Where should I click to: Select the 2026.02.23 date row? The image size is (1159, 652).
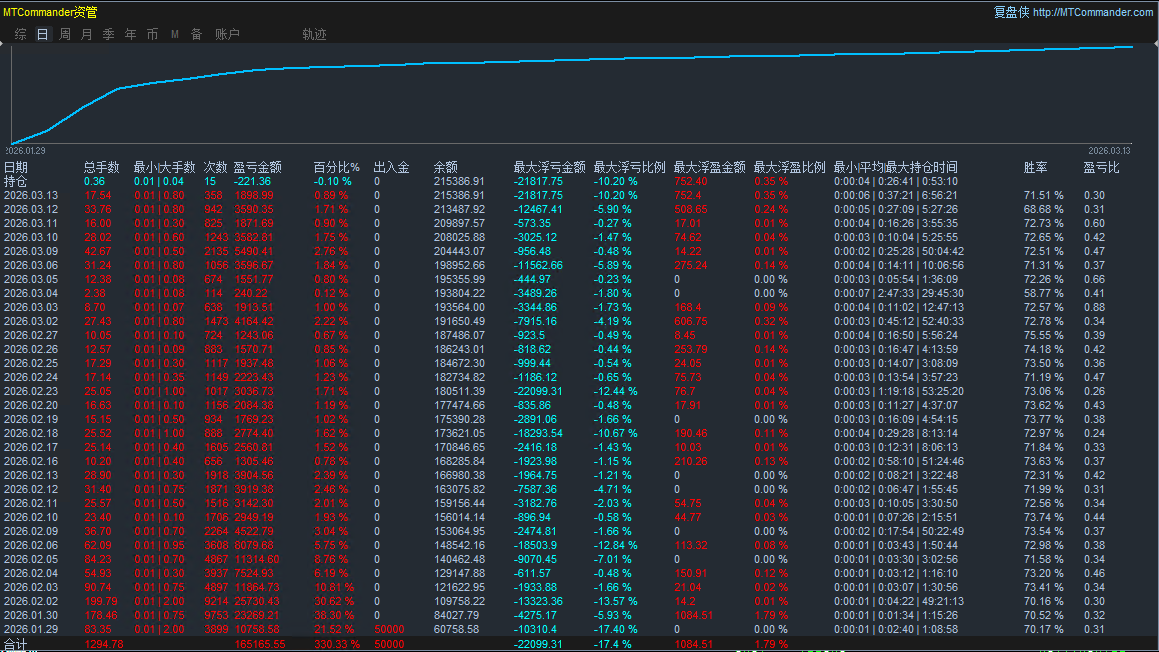coord(30,391)
